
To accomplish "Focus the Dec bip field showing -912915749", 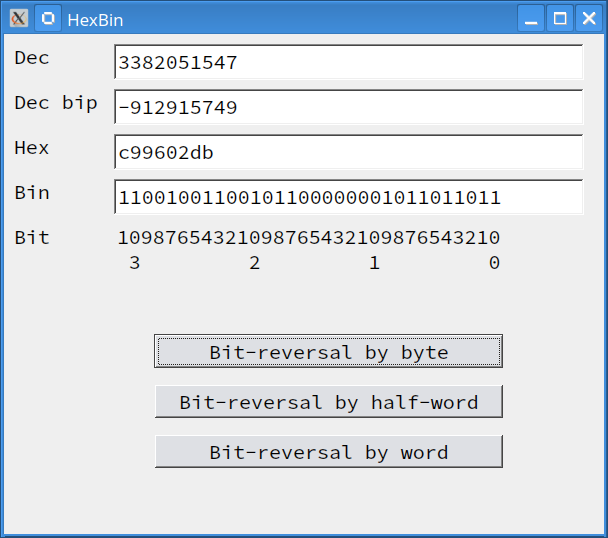I will click(x=348, y=107).
